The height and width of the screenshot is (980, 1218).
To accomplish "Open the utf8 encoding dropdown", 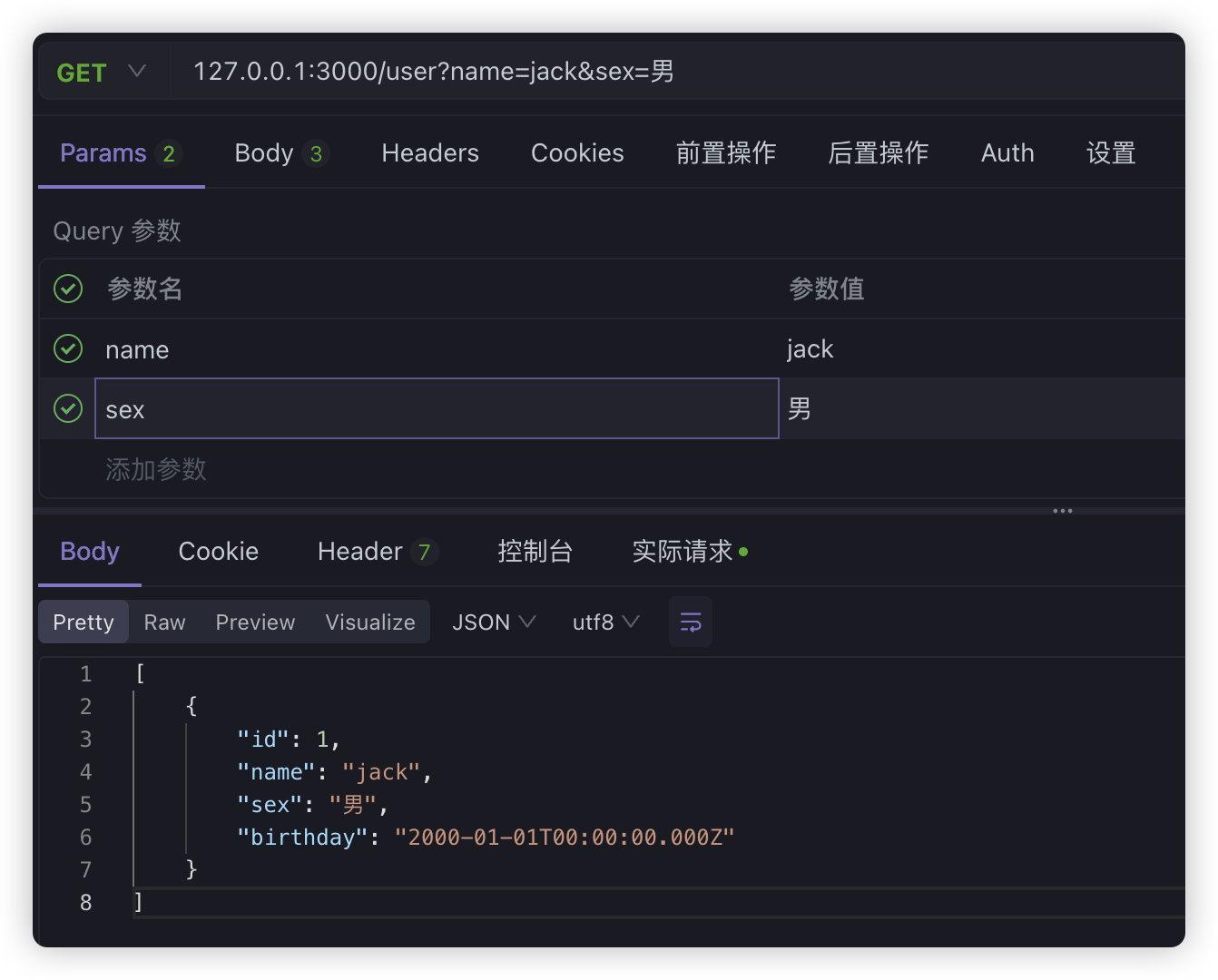I will (x=604, y=622).
